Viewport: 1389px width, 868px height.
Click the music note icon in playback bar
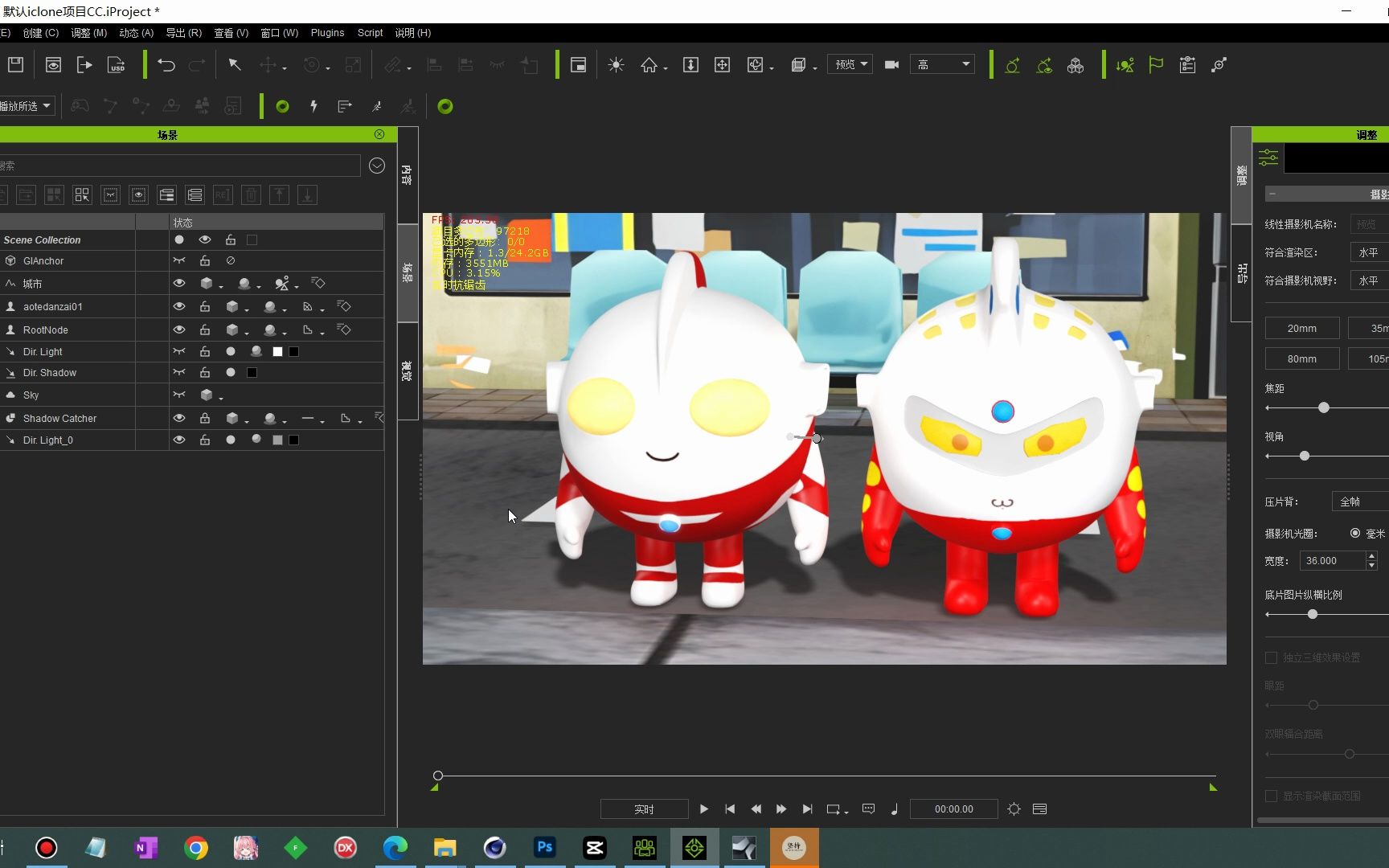[895, 809]
